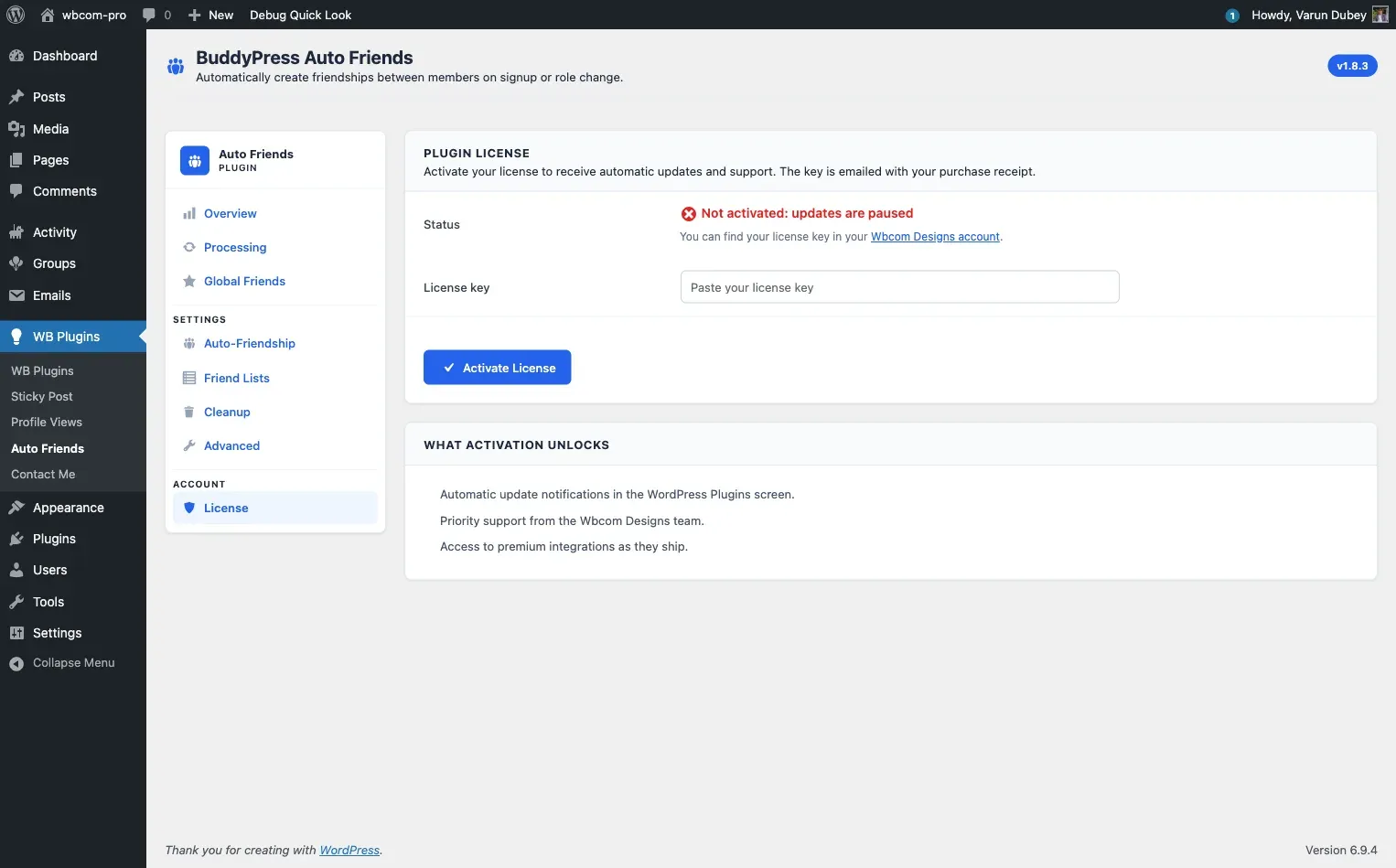Select the License account section
Screen dimensions: 1396x868
pyautogui.click(x=275, y=508)
